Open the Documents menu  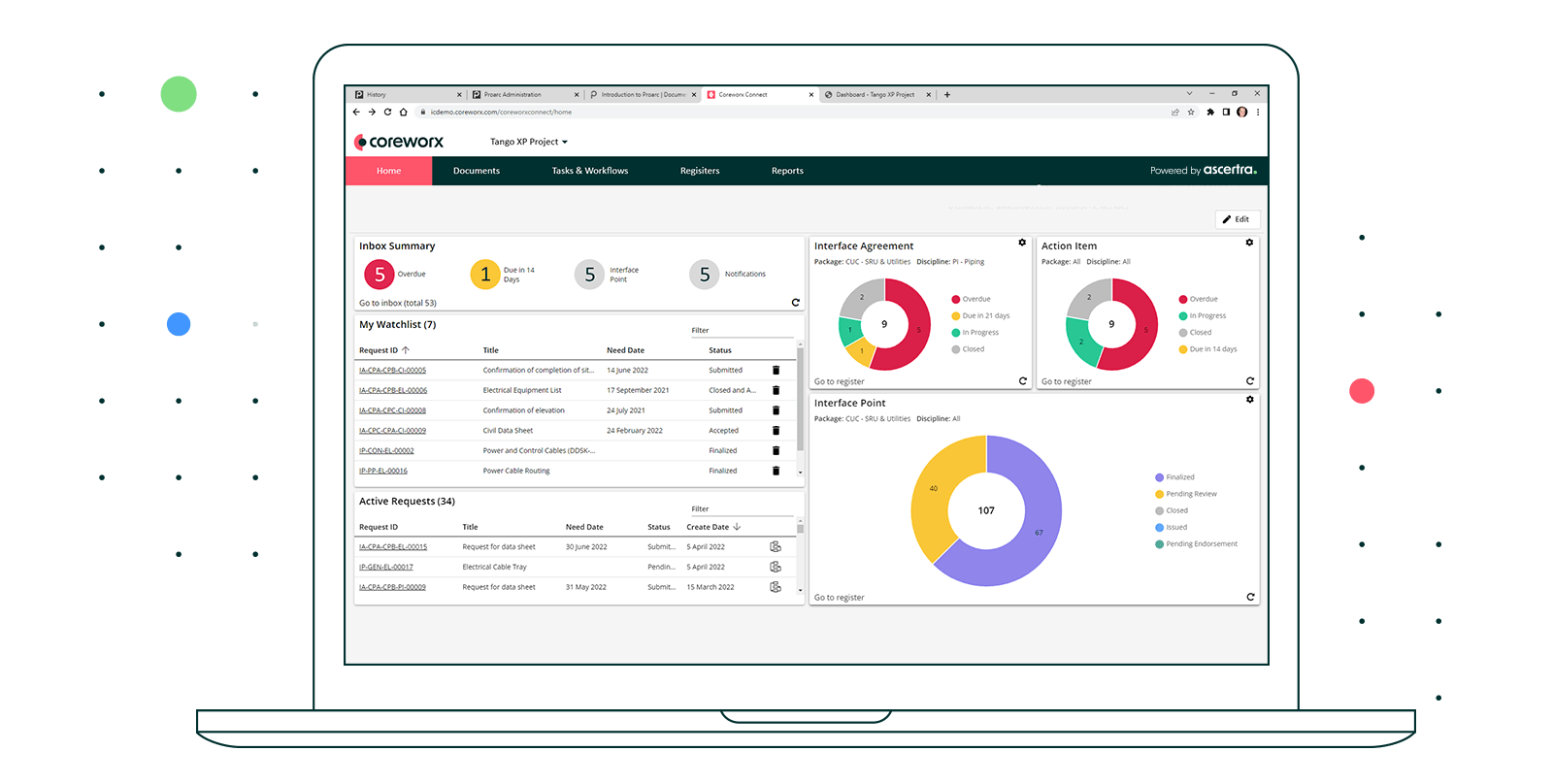click(x=477, y=171)
